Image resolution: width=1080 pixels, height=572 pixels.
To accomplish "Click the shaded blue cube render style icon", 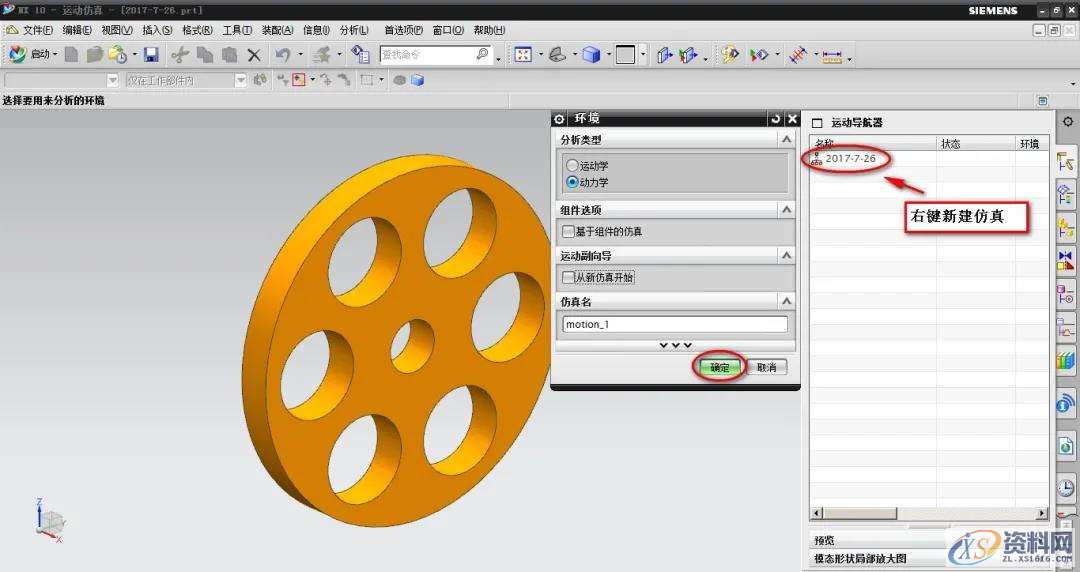I will point(591,55).
